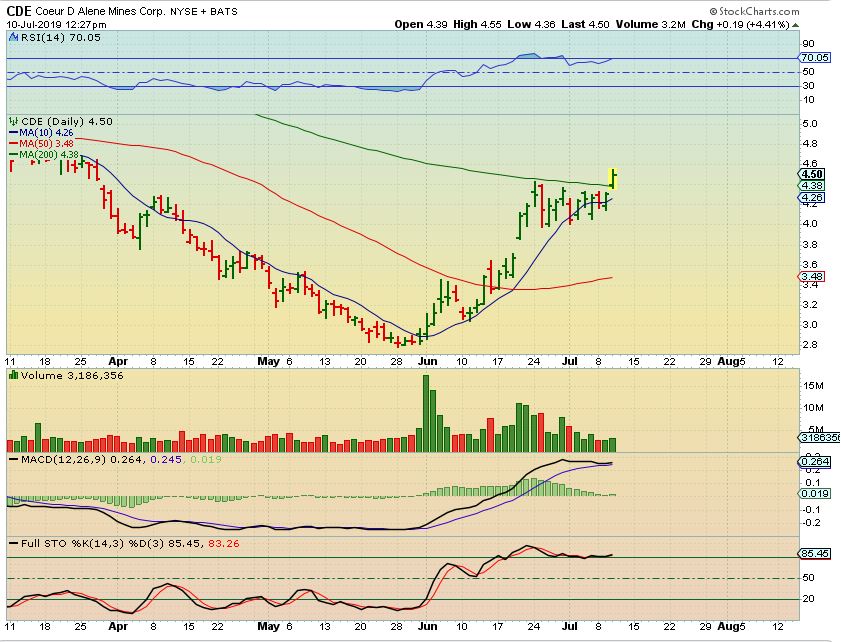Click the Last 4.50 value in header
Viewport: 841px width, 642px height.
coord(585,25)
